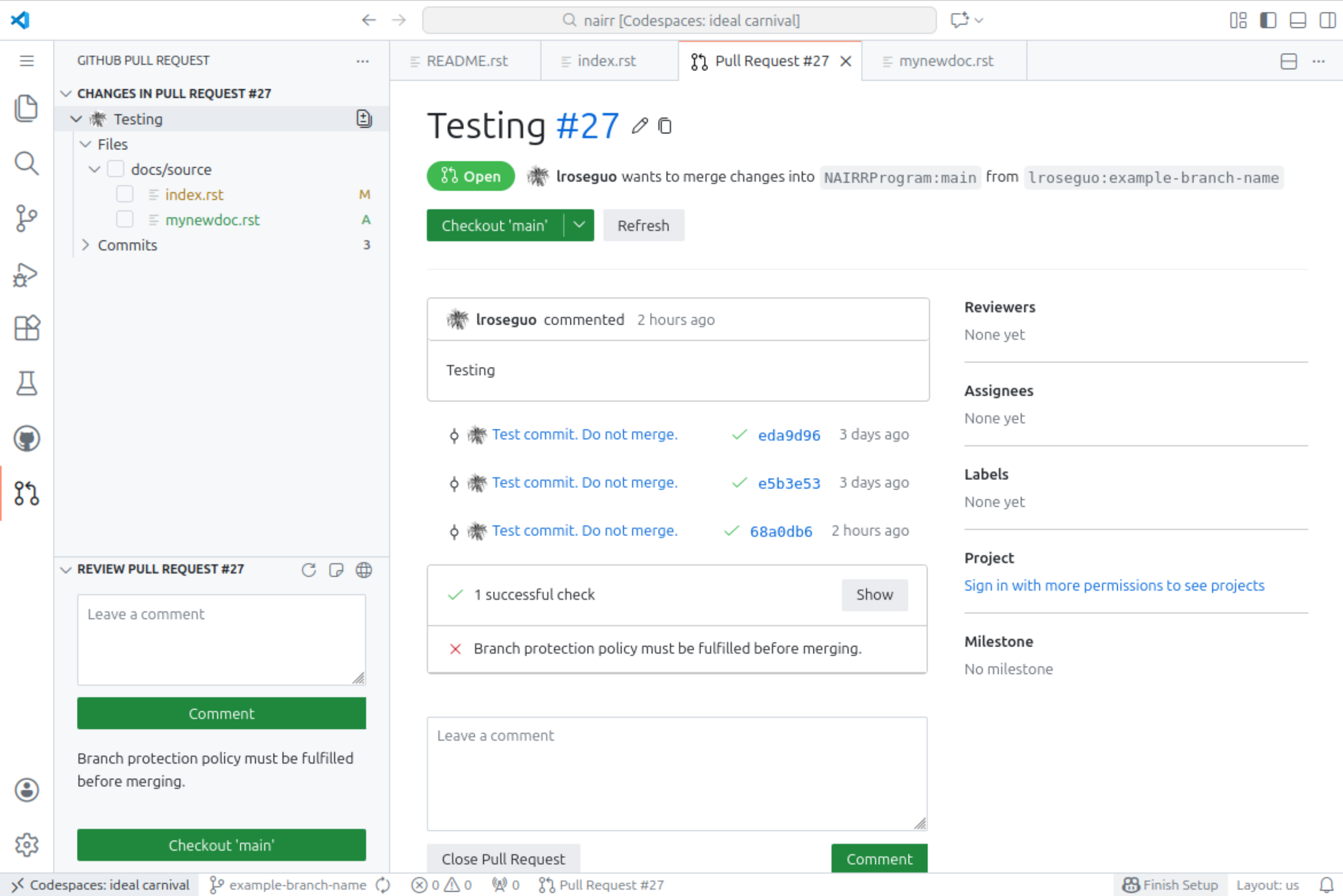Screen dimensions: 1343x896
Task: Open the Manage settings gear
Action: click(26, 845)
